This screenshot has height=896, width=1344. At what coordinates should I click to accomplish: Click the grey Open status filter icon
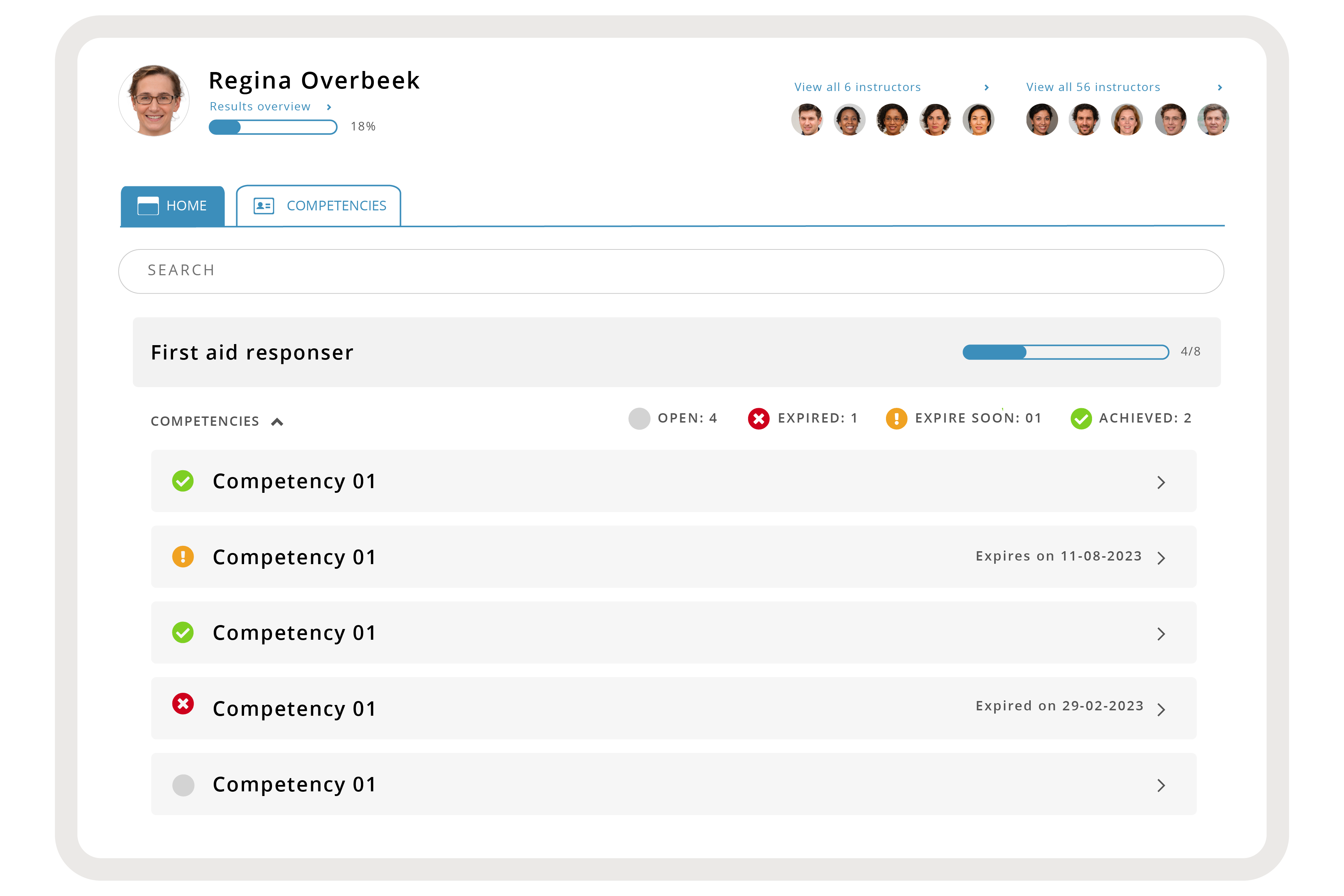point(639,419)
